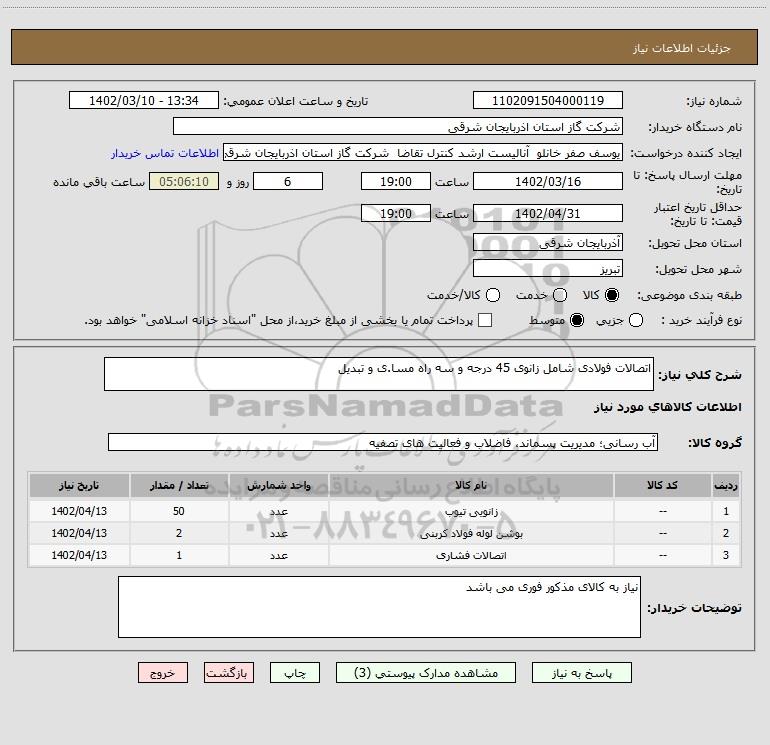This screenshot has width=770, height=745.
Task: Click the remaining days field showing 6
Action: tap(288, 181)
